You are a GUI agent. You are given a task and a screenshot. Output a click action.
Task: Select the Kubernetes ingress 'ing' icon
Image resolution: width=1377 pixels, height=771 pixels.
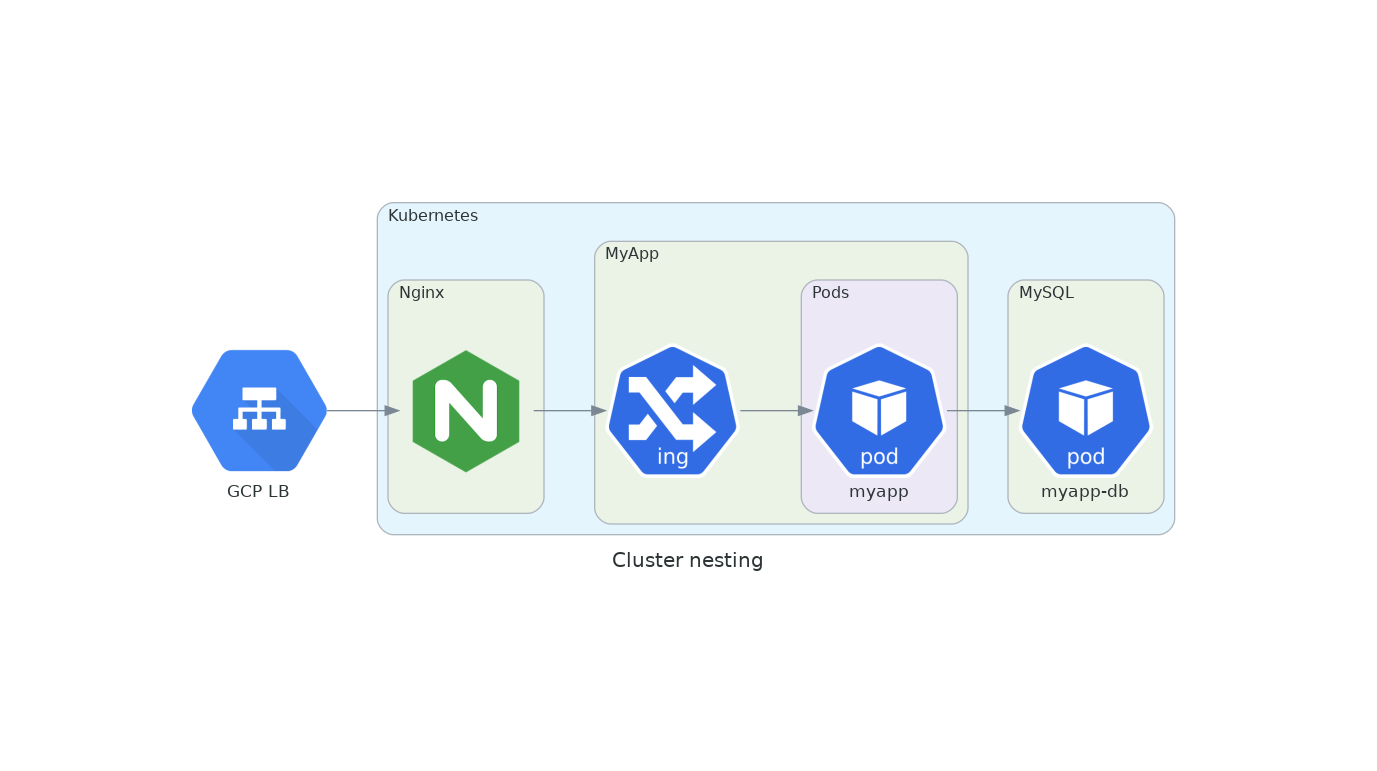pyautogui.click(x=672, y=410)
